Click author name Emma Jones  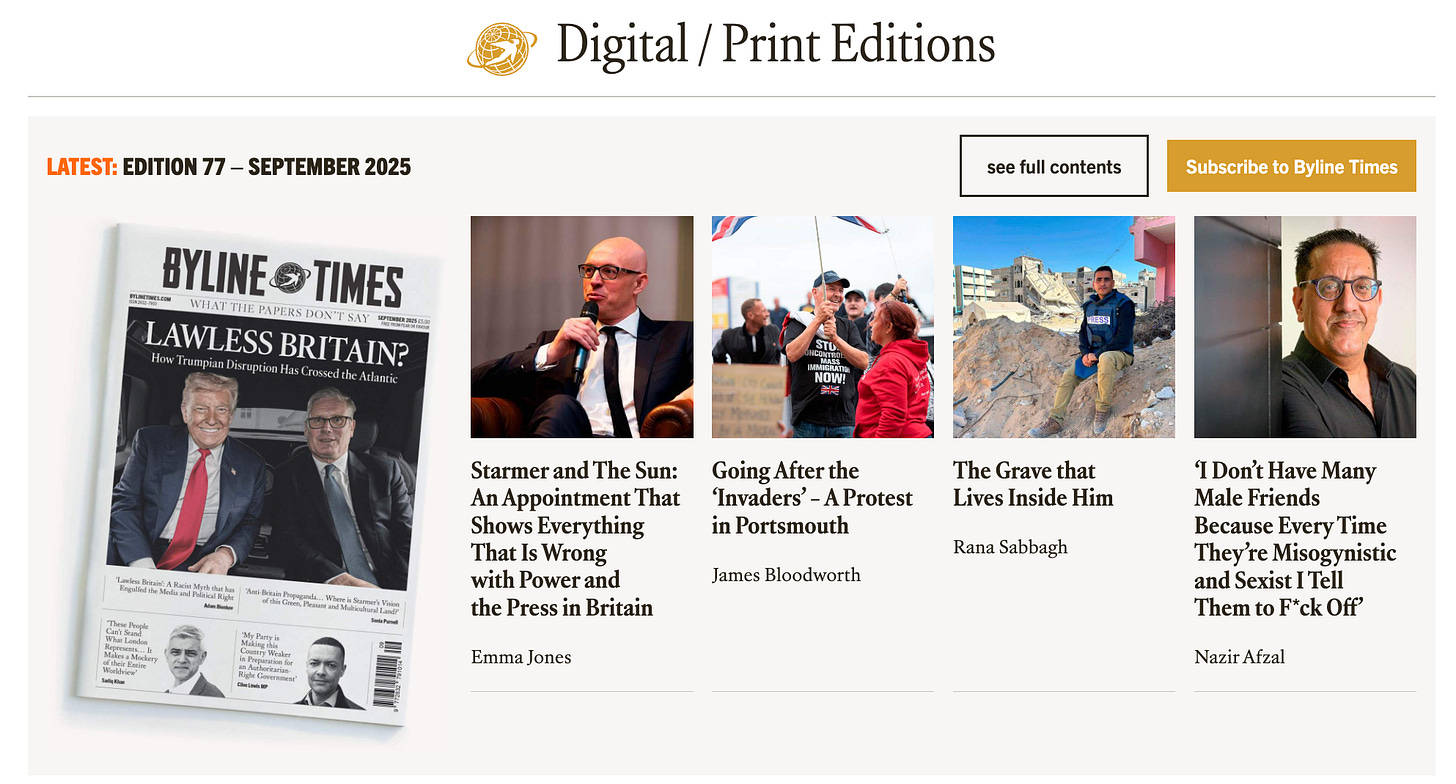coord(521,657)
